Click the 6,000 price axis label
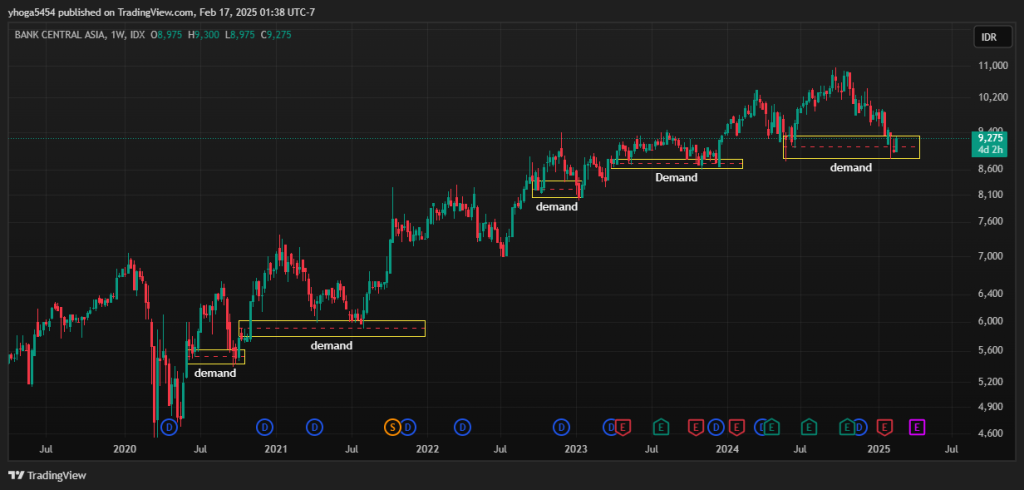1024x490 pixels. [991, 321]
